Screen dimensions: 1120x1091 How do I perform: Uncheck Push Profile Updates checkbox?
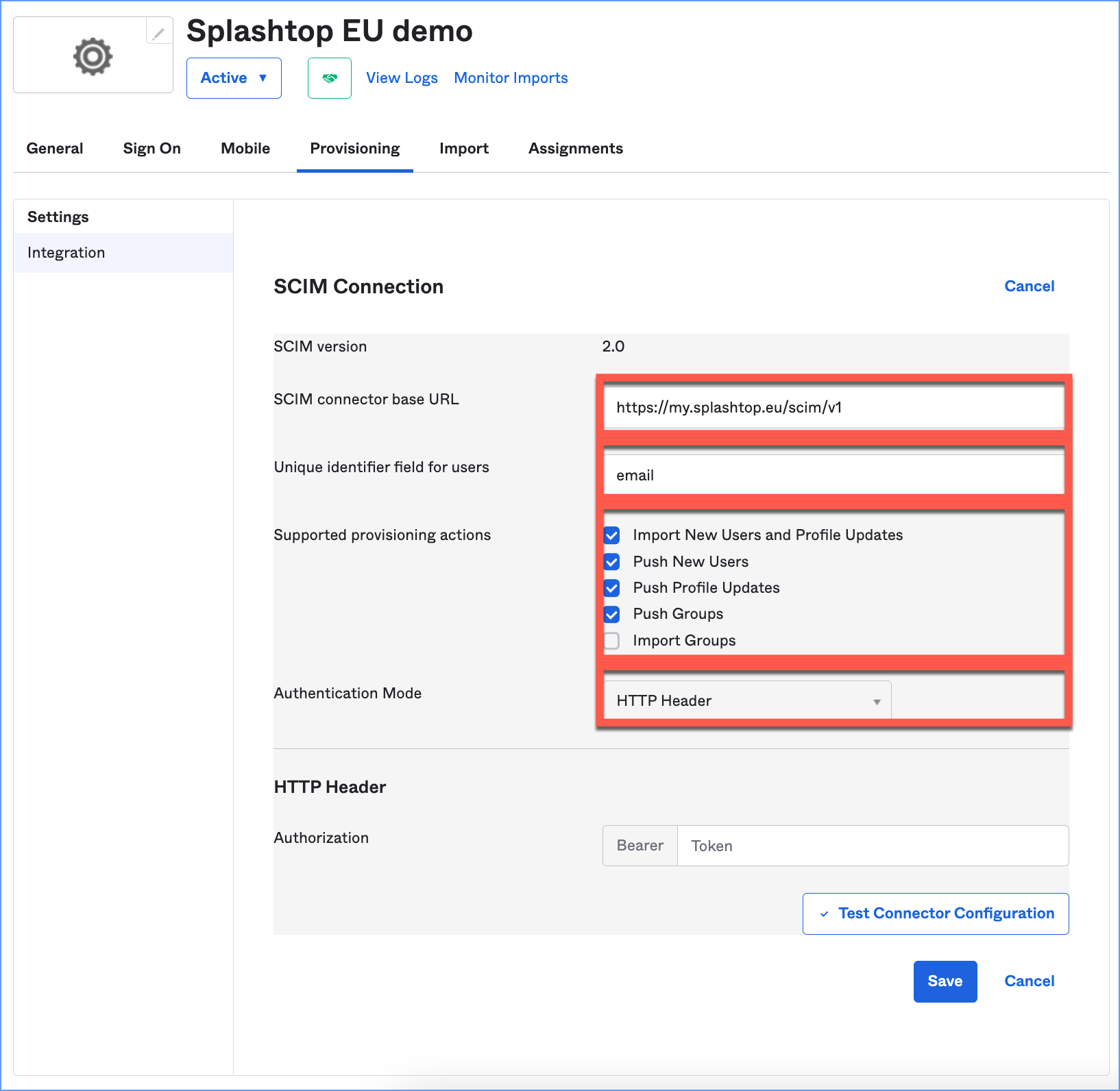click(x=612, y=588)
